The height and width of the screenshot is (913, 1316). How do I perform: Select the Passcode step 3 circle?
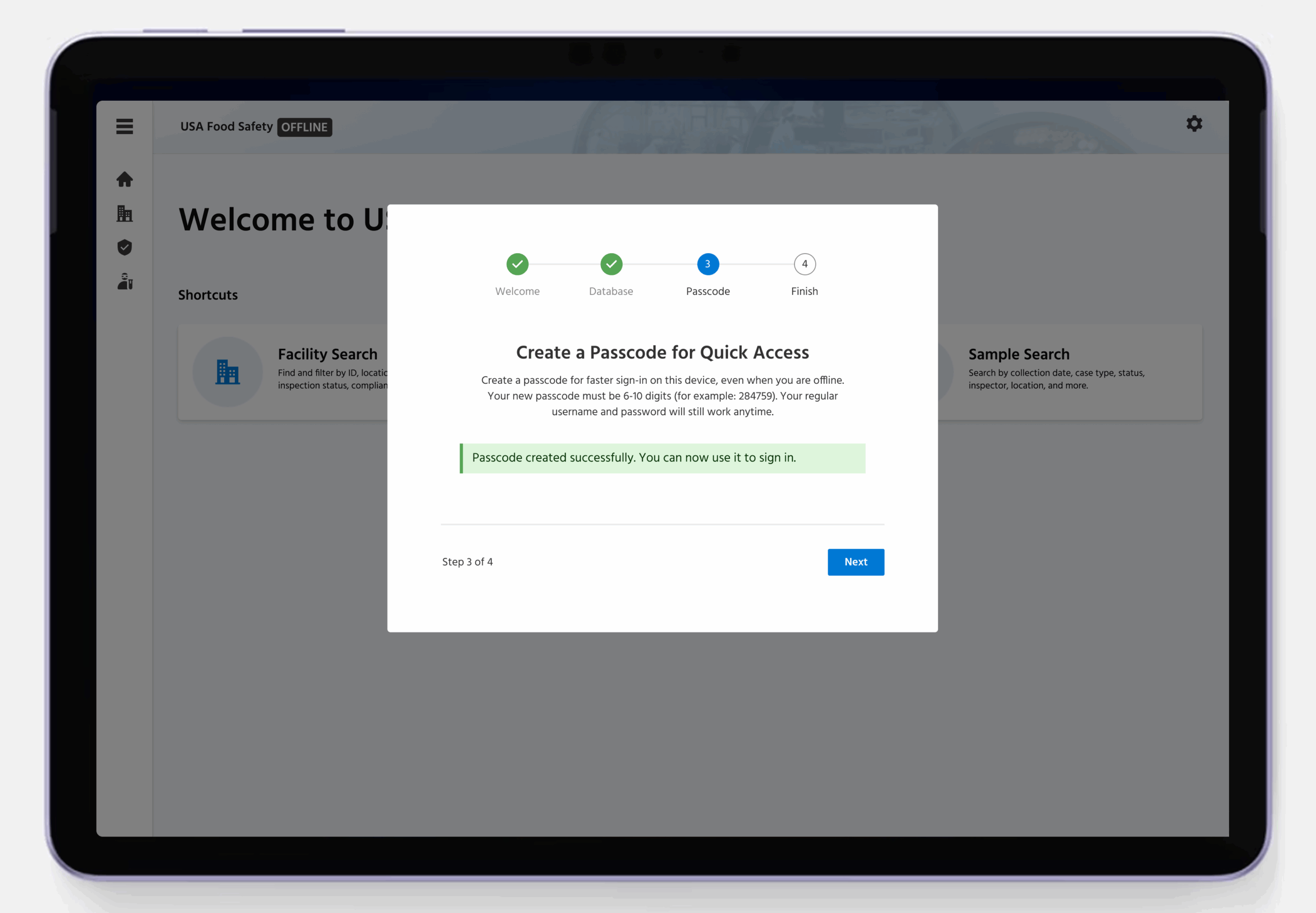click(707, 264)
